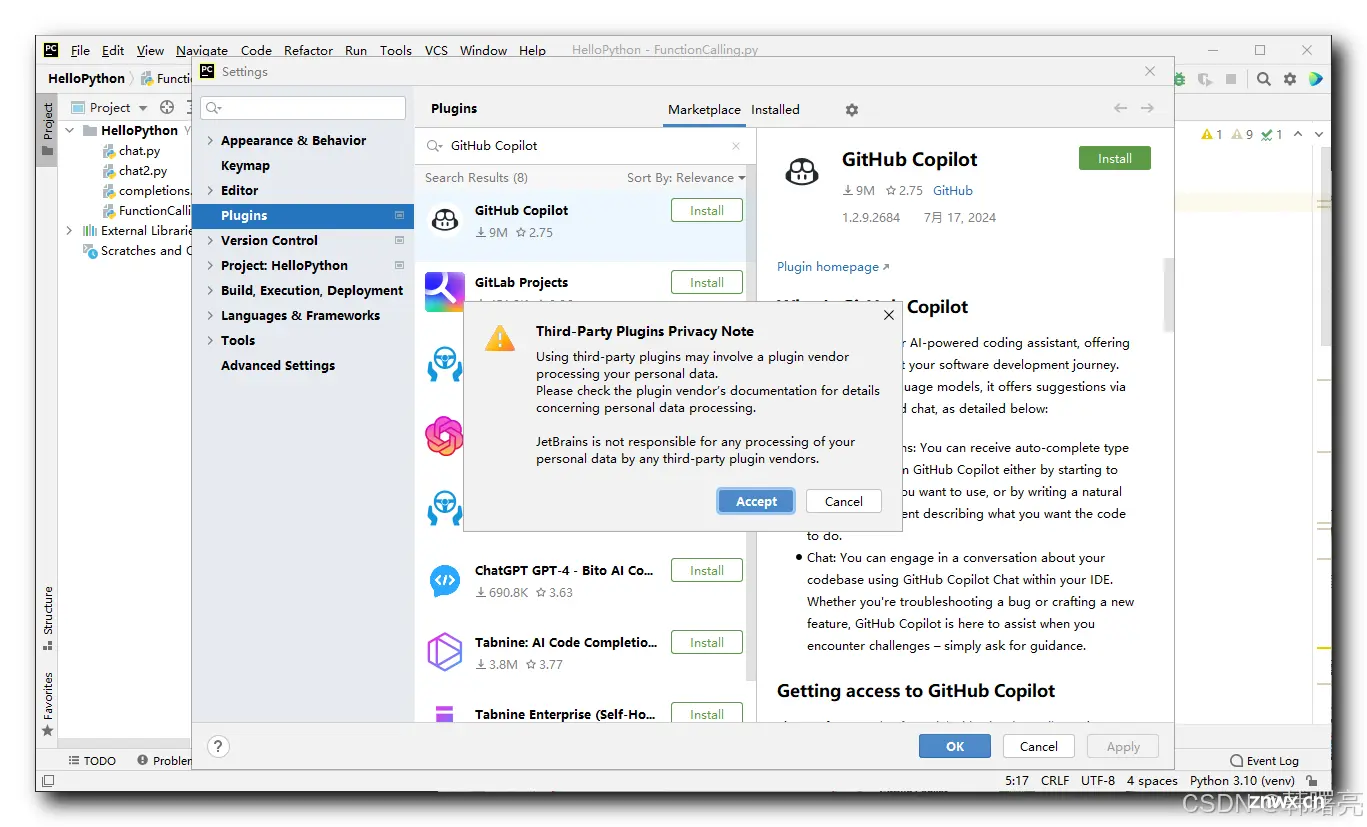This screenshot has width=1367, height=827.
Task: Switch to the Marketplace tab
Action: point(704,109)
